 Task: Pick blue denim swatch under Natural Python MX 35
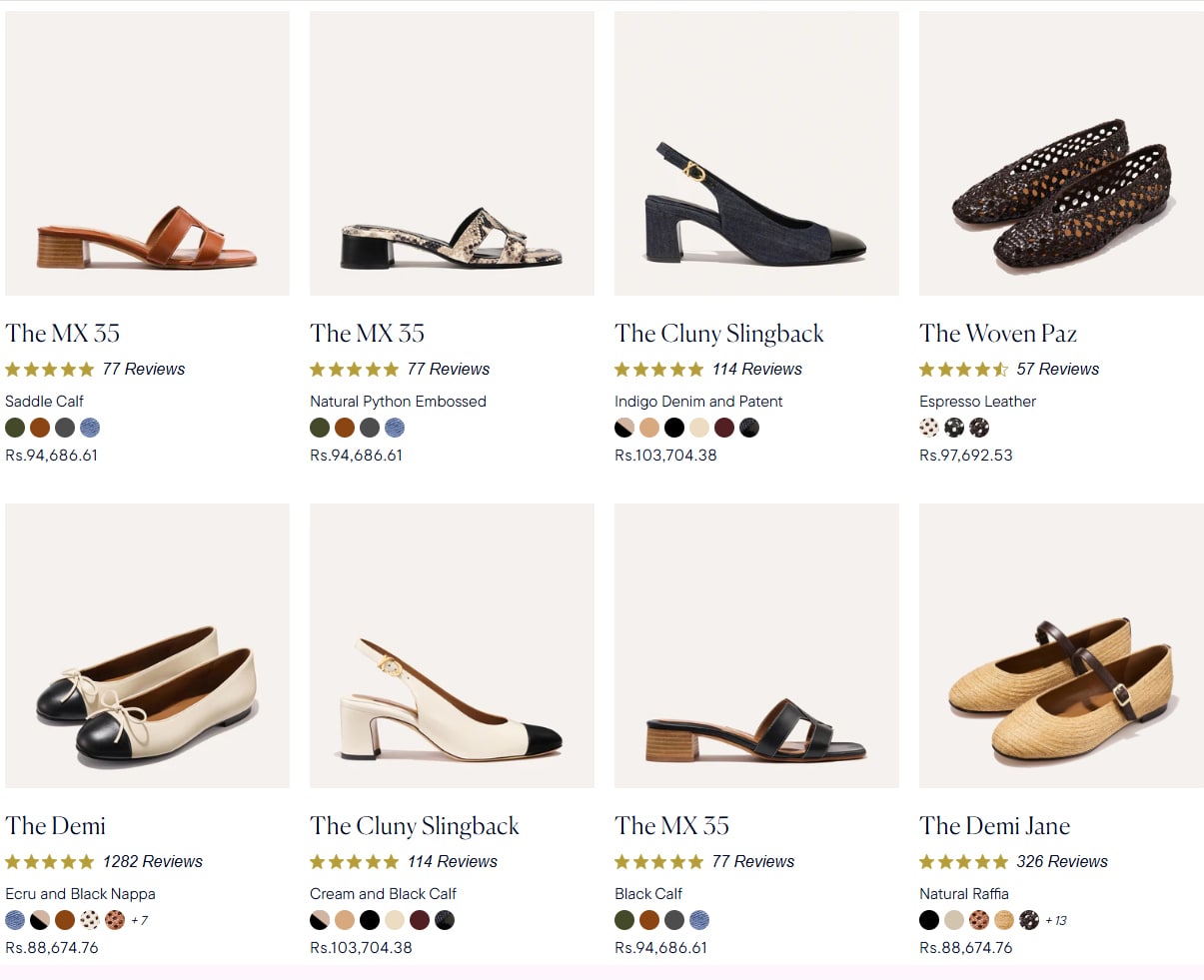pyautogui.click(x=395, y=428)
